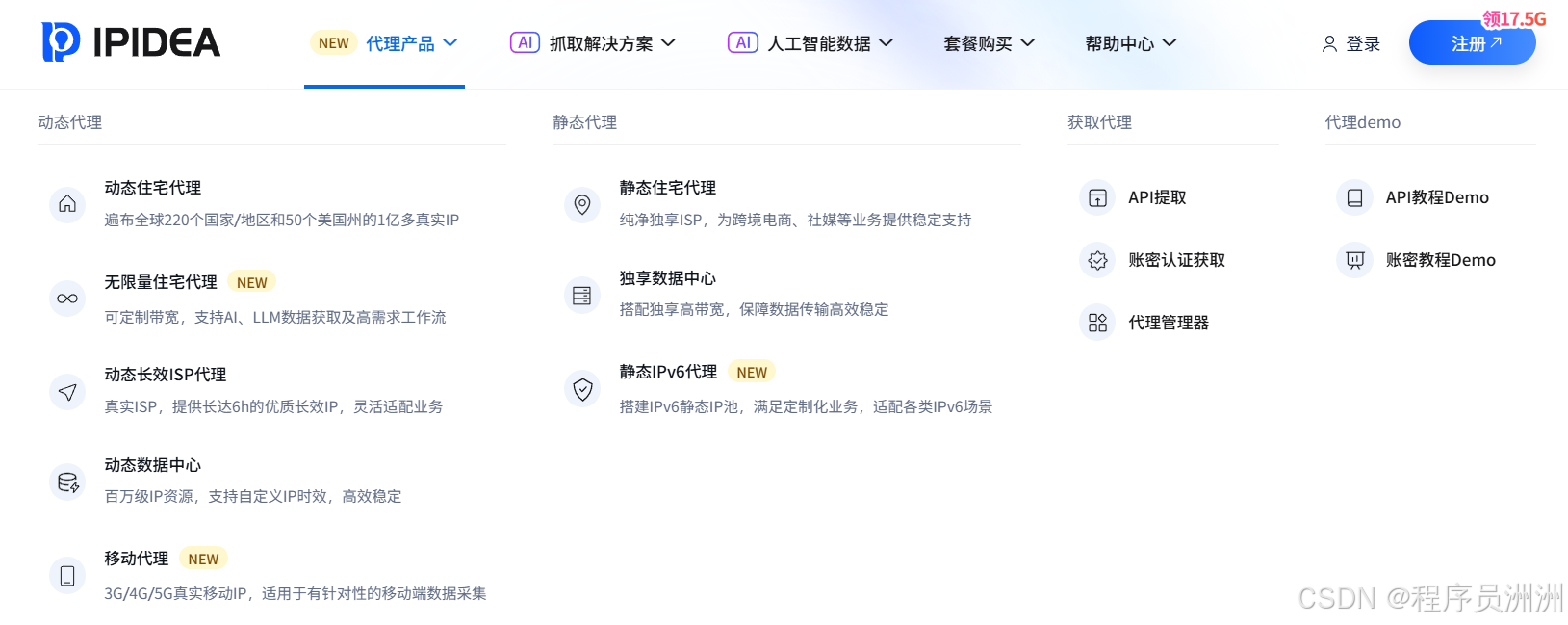Click the 代理demo section heading
This screenshot has height=625, width=1568.
[x=1363, y=122]
